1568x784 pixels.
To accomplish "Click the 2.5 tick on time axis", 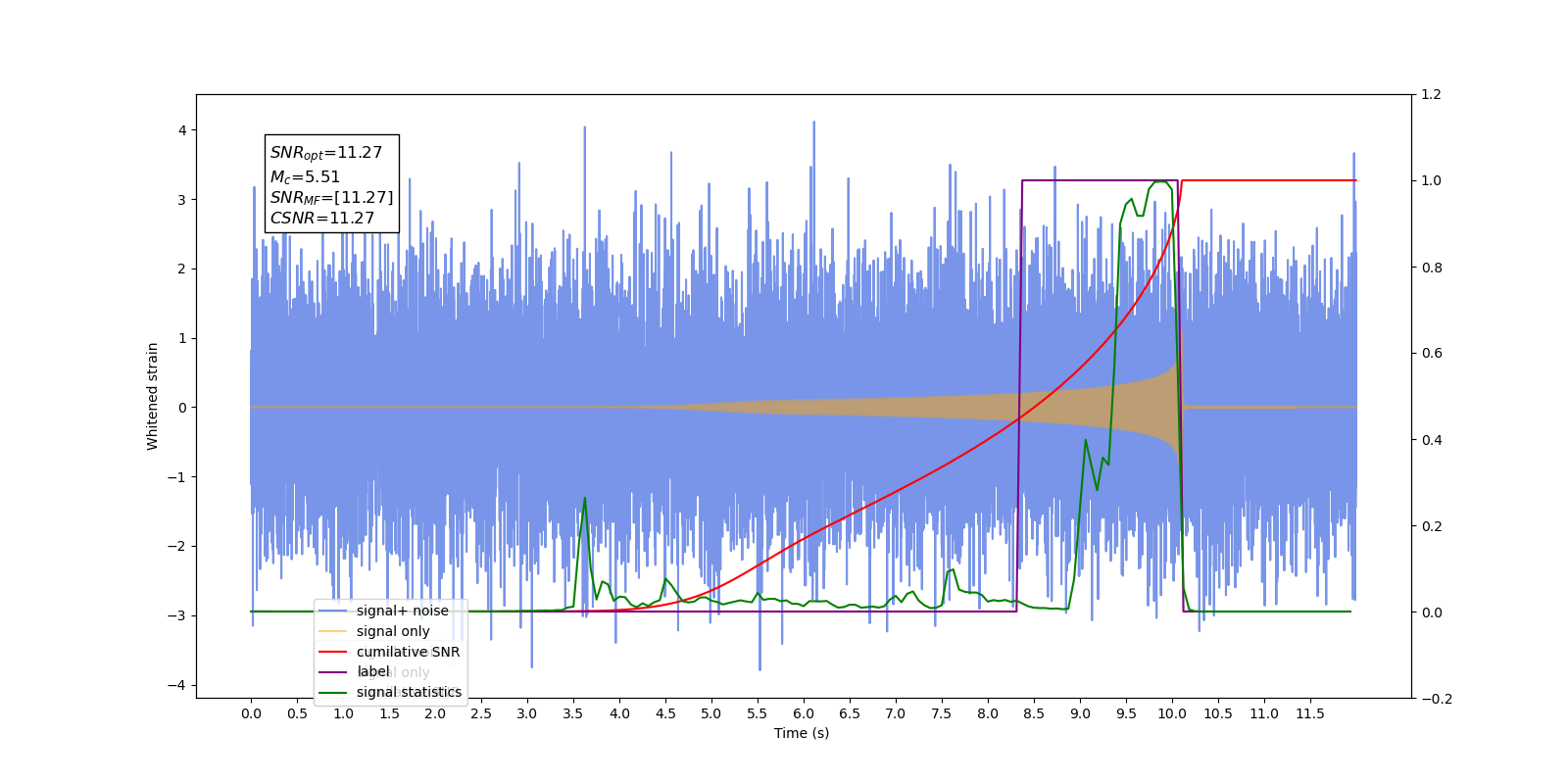I will click(481, 713).
